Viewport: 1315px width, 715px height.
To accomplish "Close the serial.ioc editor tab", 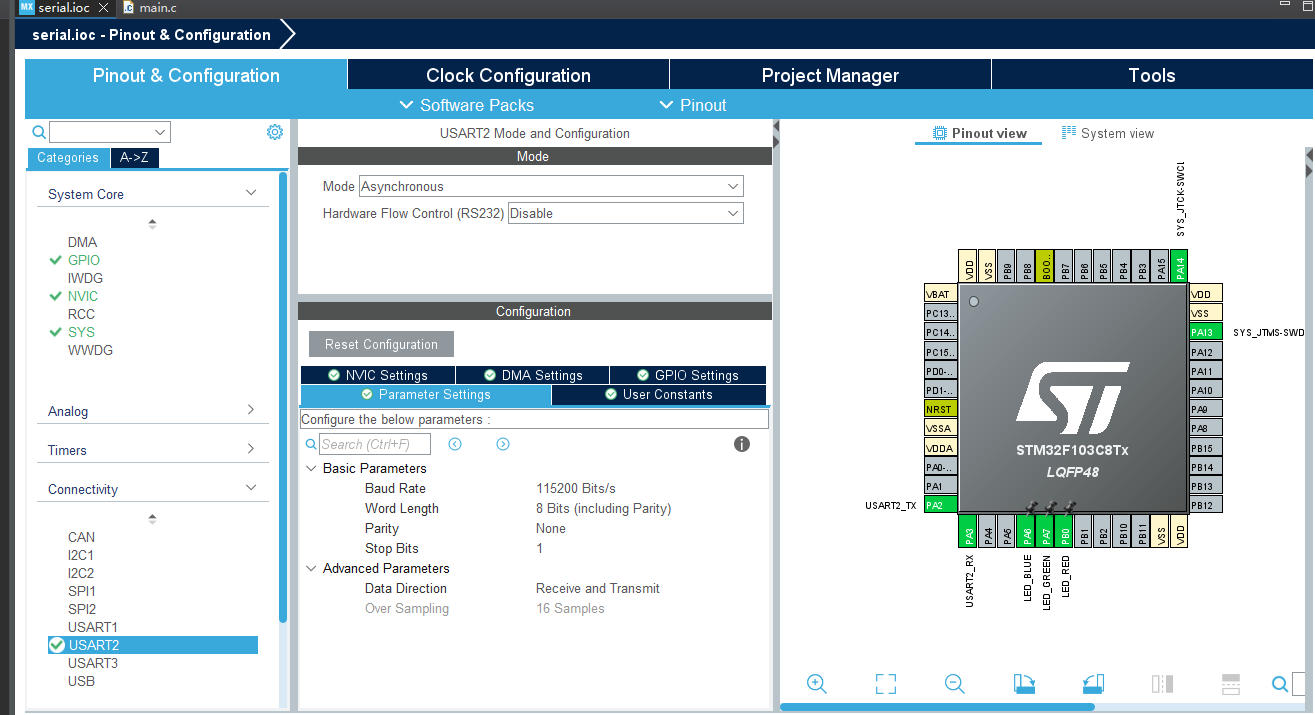I will point(104,7).
